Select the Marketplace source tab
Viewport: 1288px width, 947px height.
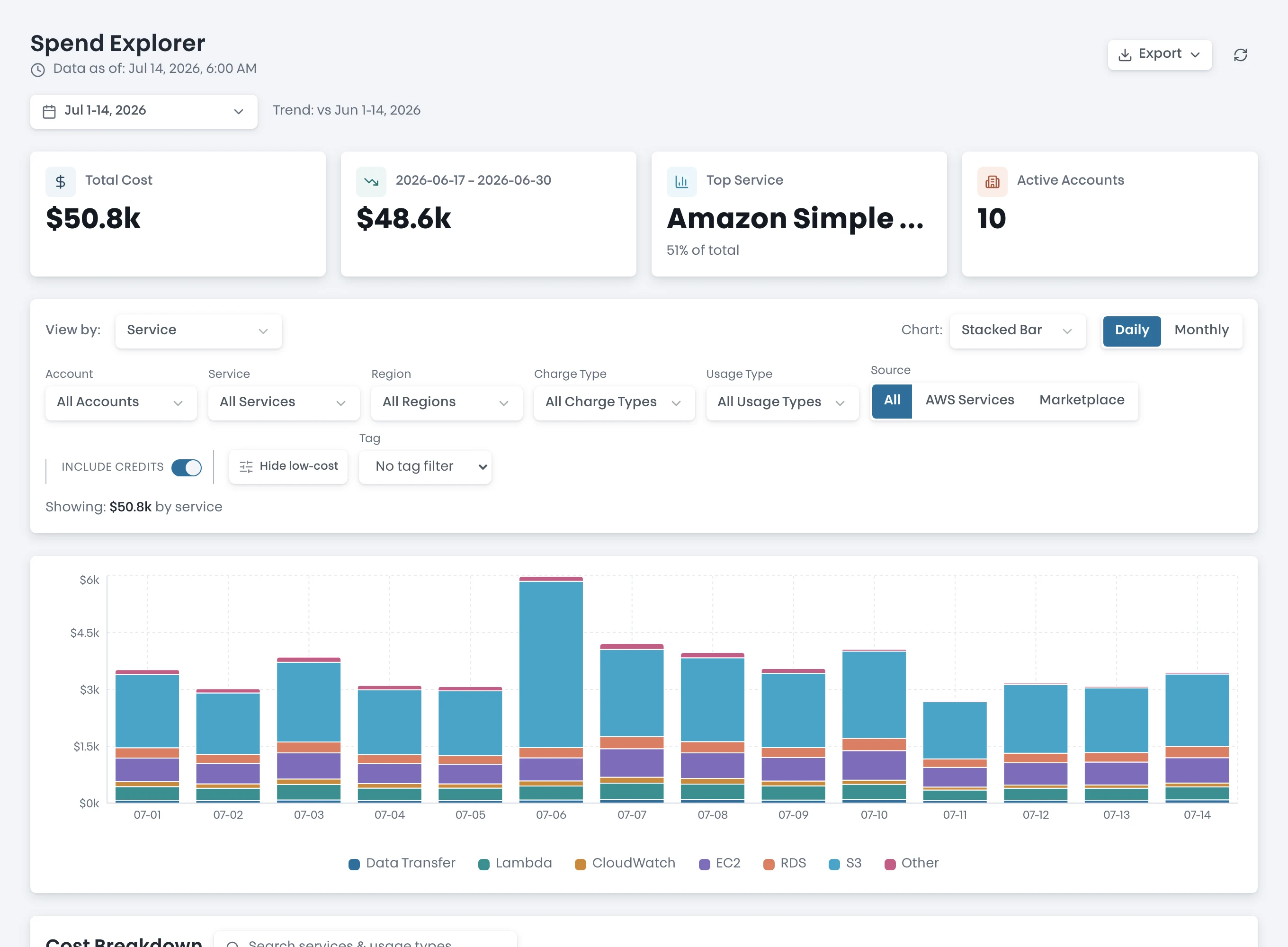1082,400
